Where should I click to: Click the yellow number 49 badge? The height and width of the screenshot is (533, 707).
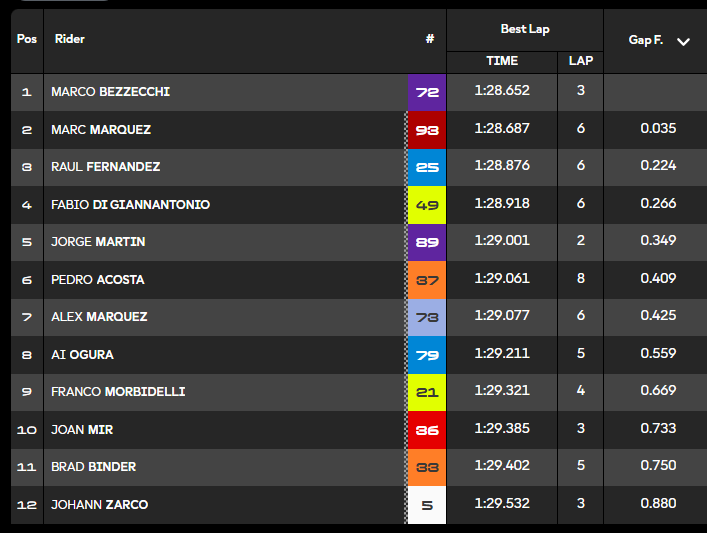click(427, 205)
